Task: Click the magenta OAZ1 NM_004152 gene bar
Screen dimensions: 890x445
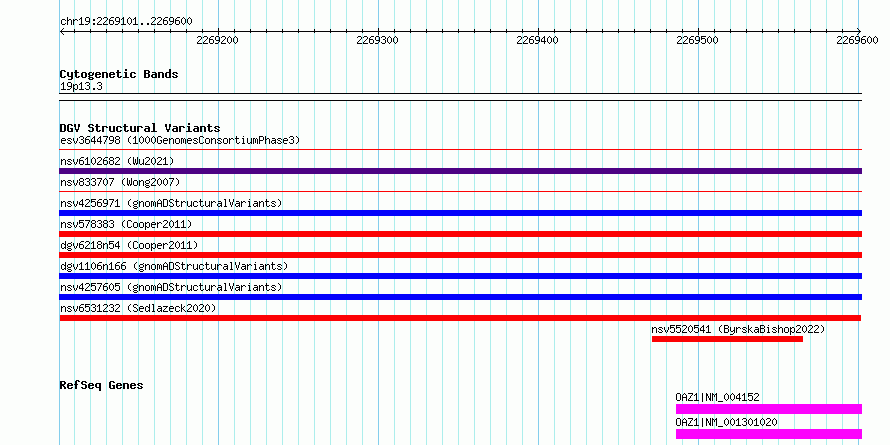Action: pyautogui.click(x=769, y=409)
